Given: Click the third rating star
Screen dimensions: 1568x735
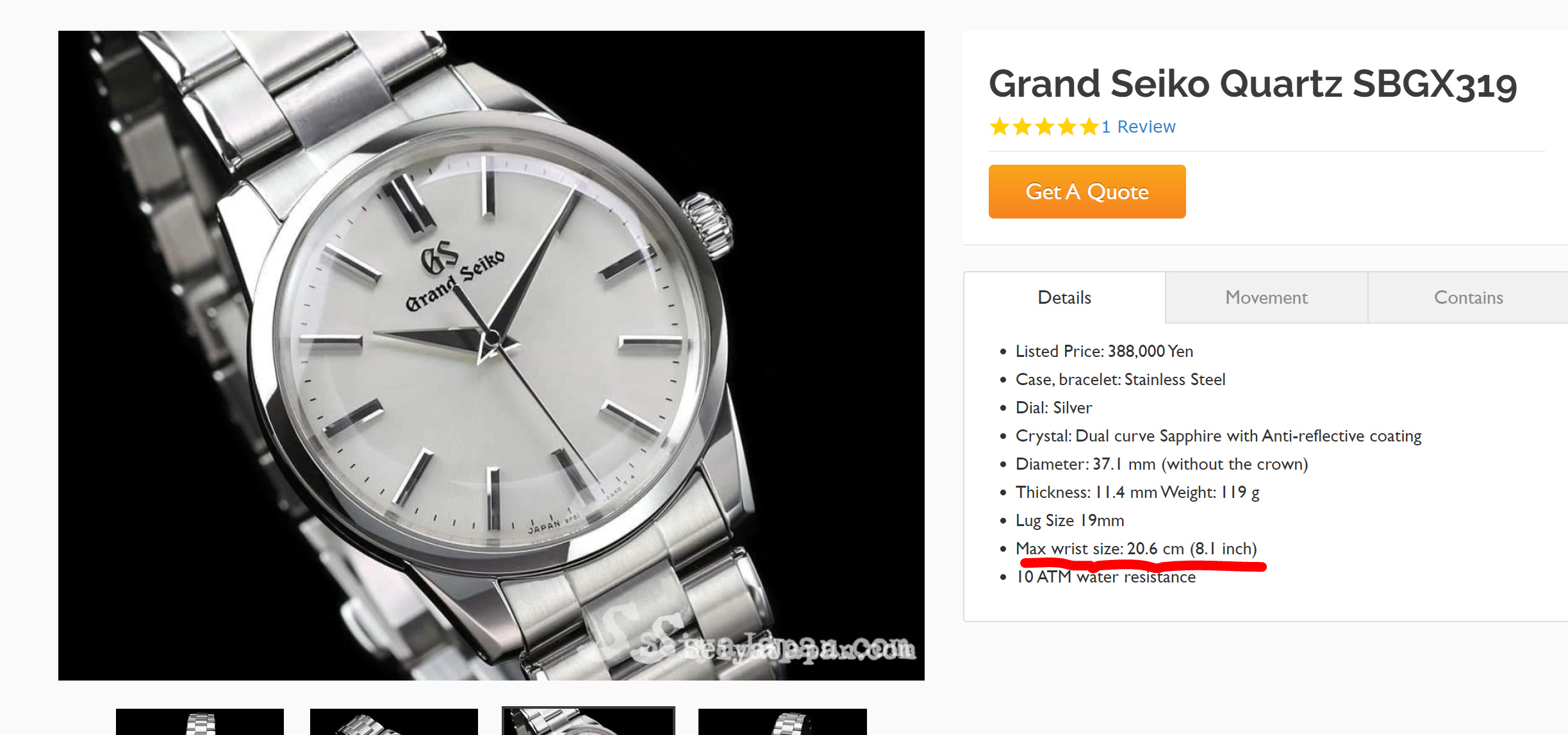Looking at the screenshot, I should (x=1044, y=127).
